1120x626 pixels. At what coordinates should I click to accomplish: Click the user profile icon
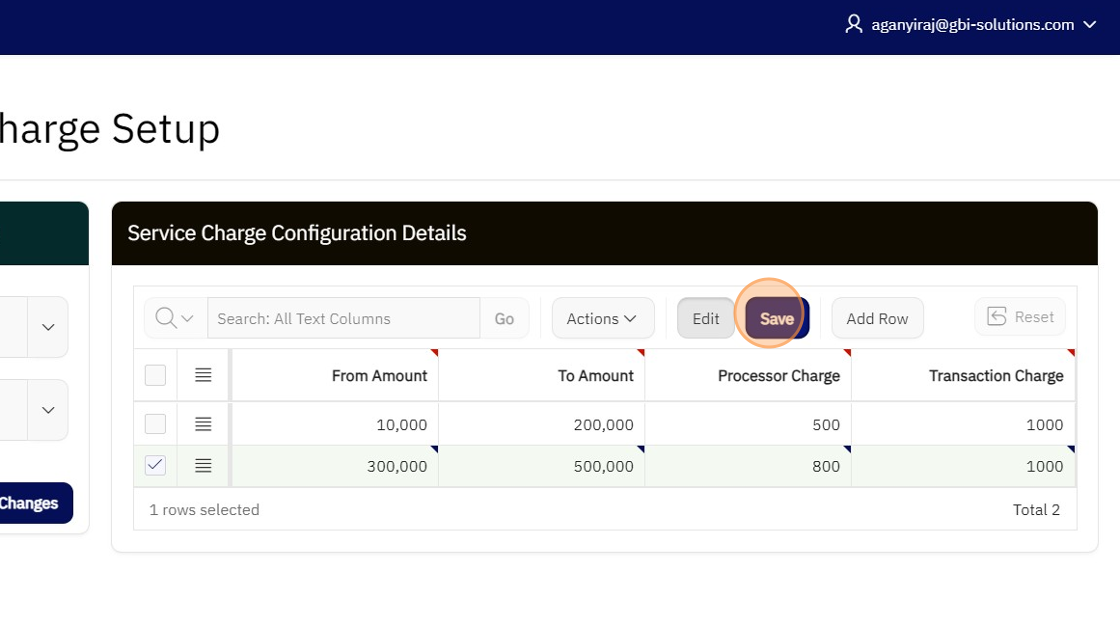point(853,24)
